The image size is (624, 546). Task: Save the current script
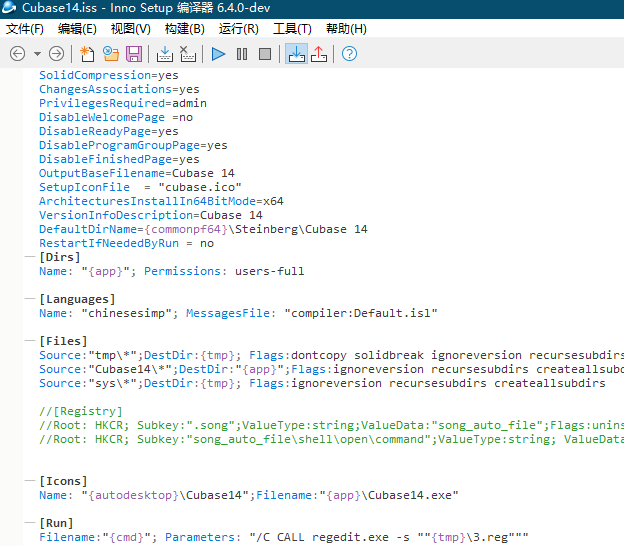134,54
